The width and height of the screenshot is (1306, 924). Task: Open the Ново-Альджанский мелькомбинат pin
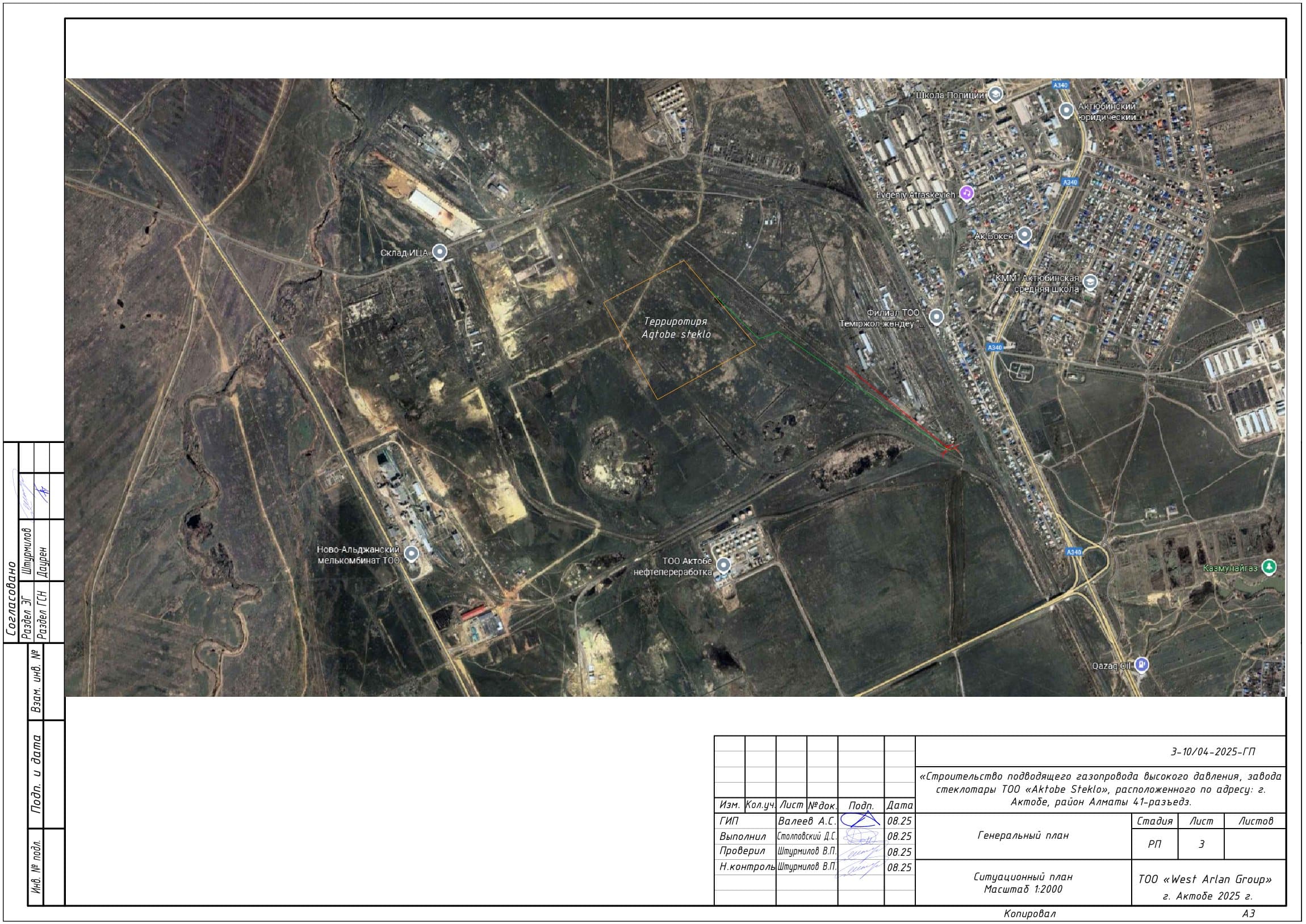point(411,554)
